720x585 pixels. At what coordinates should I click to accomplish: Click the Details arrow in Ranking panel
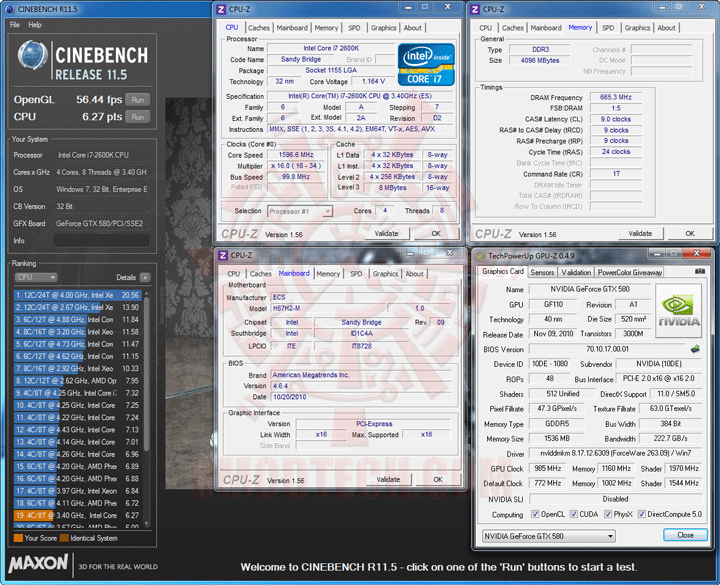click(145, 277)
